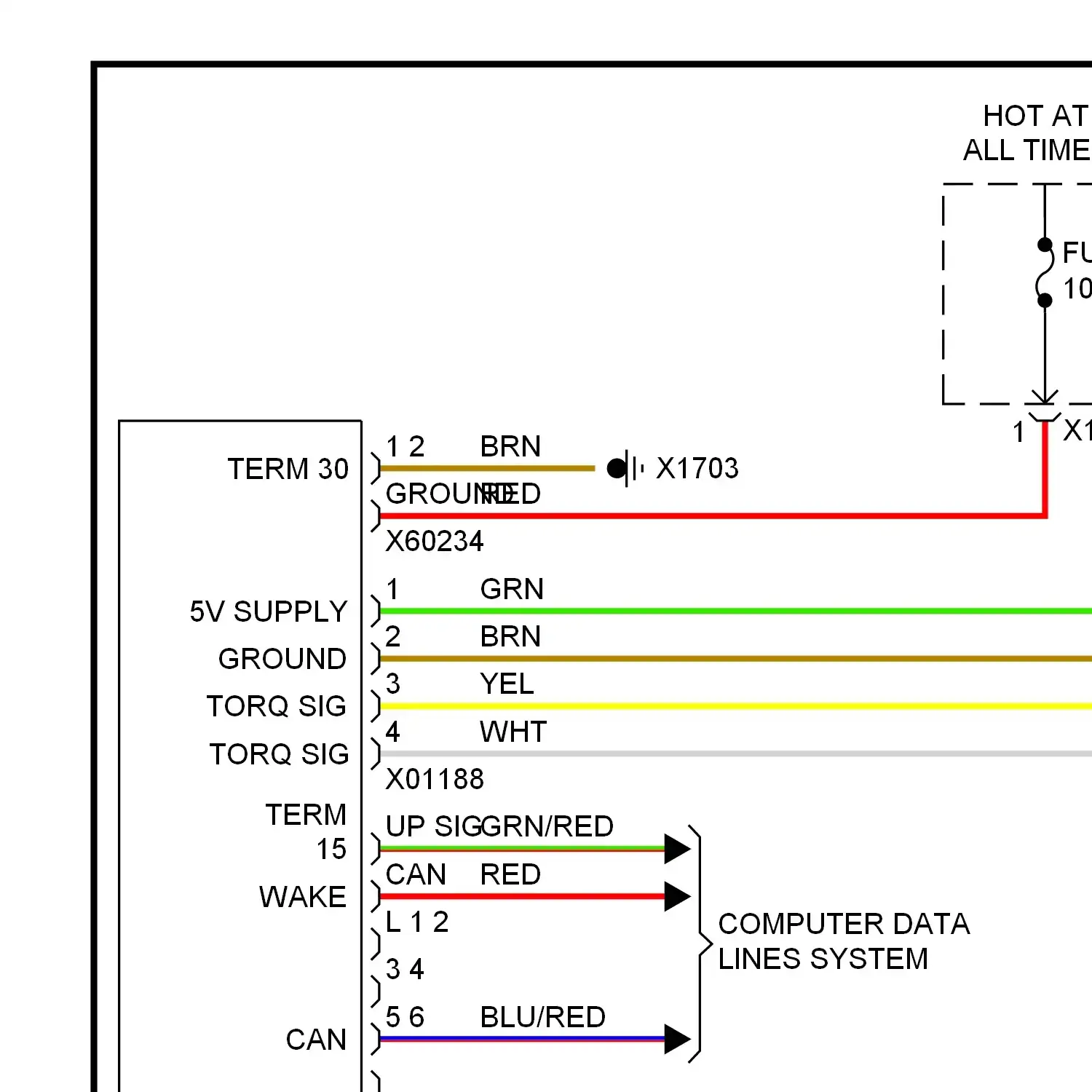
Task: Click the X1703 ground label
Action: pos(697,468)
